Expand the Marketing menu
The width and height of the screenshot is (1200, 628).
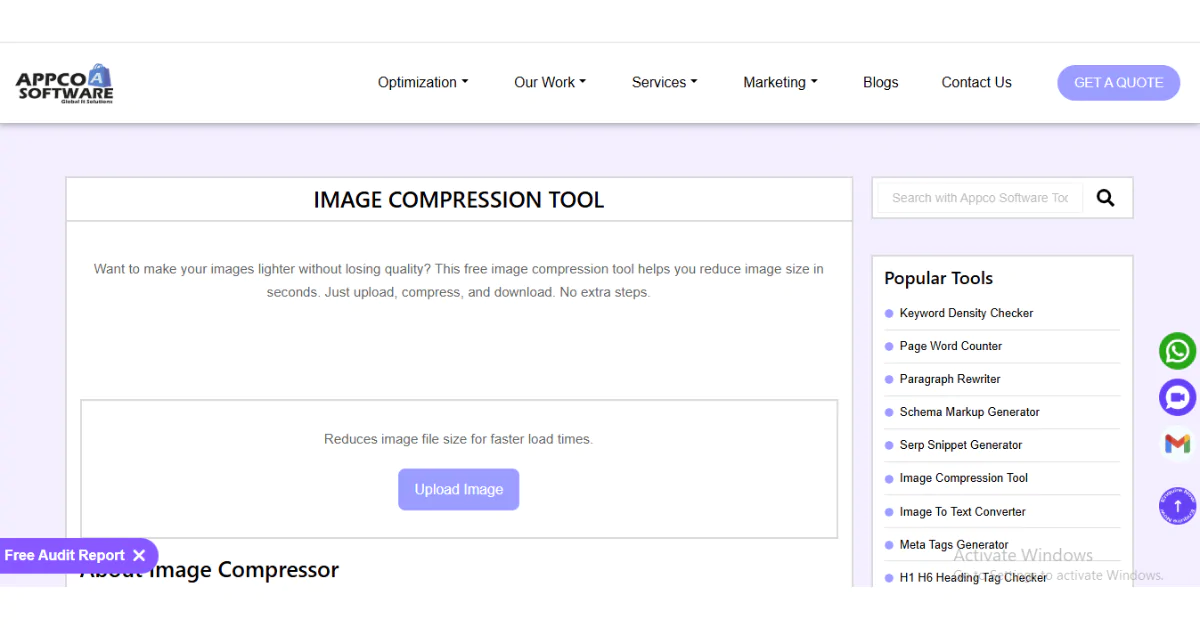tap(780, 82)
